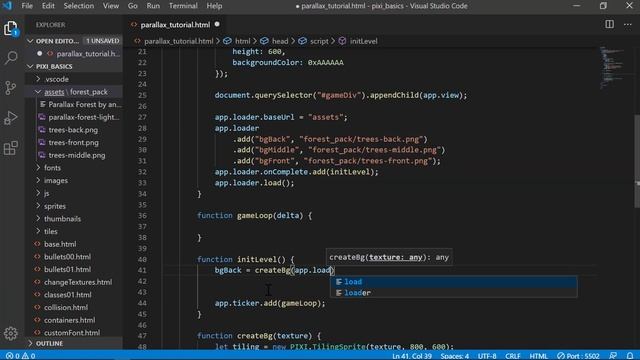Click the Split Editor Right icon
This screenshot has width=640, height=360.
(609, 24)
